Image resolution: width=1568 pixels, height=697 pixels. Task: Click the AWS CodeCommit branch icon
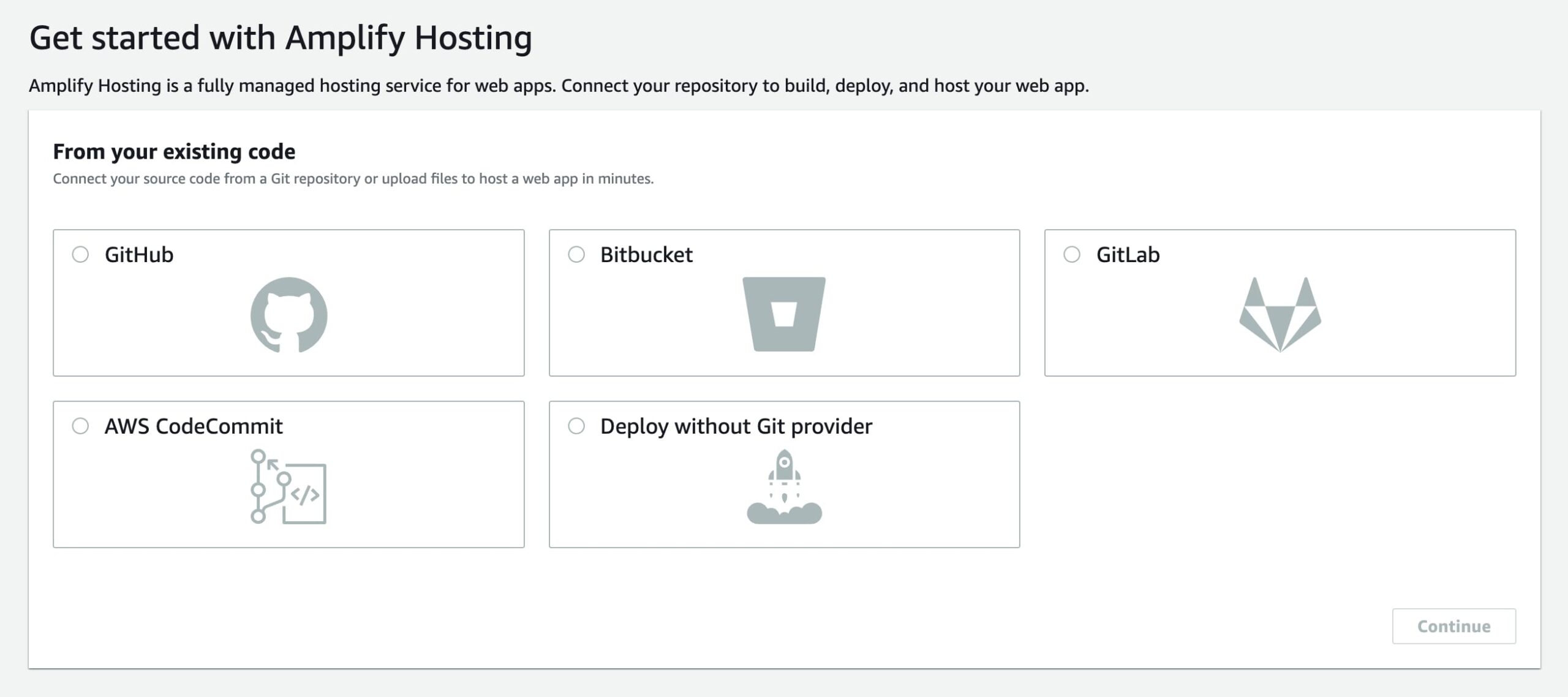tap(288, 486)
